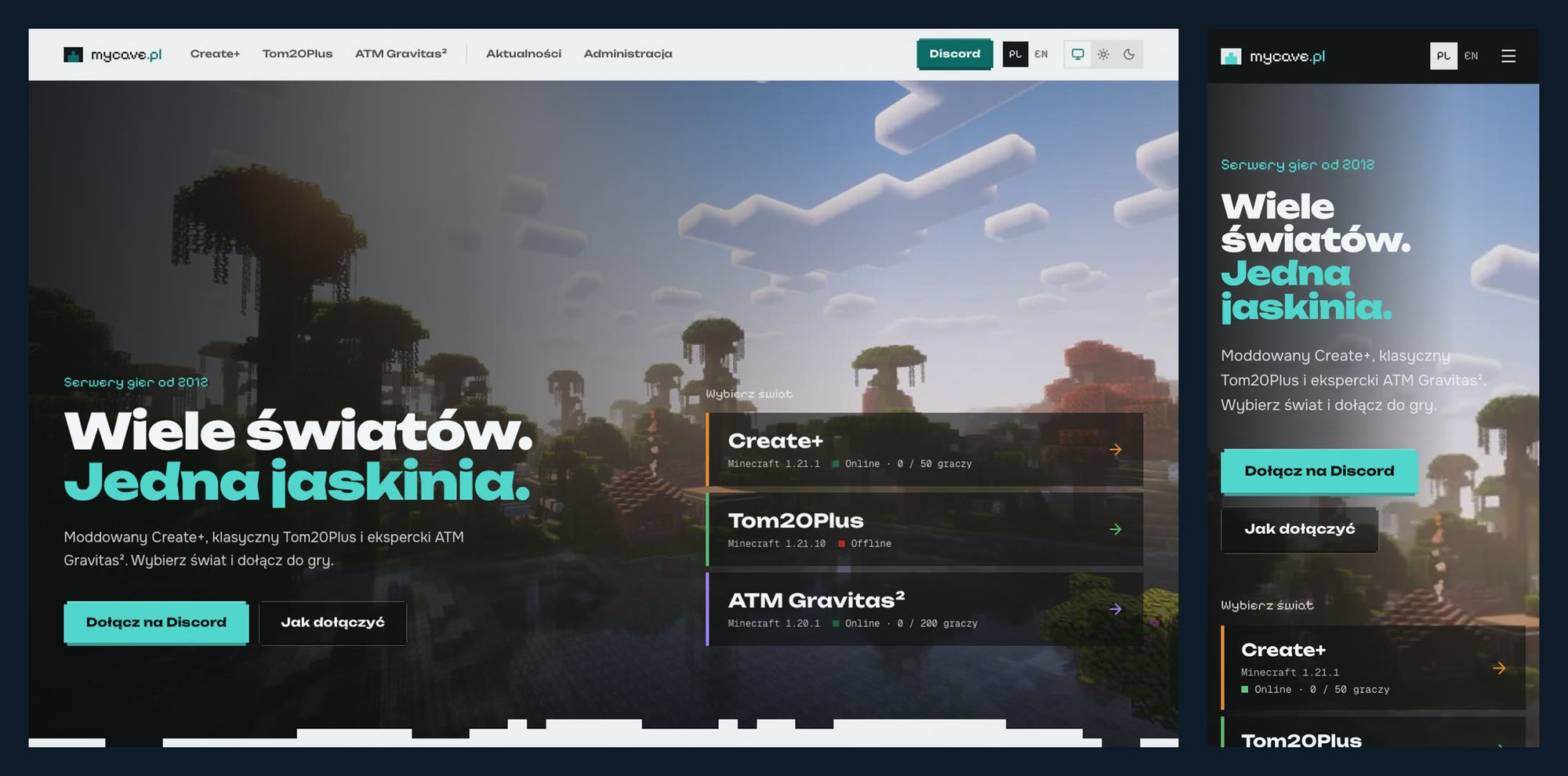The image size is (1568, 776).
Task: Click the mycave.pl logo in mobile view
Action: pos(1272,56)
